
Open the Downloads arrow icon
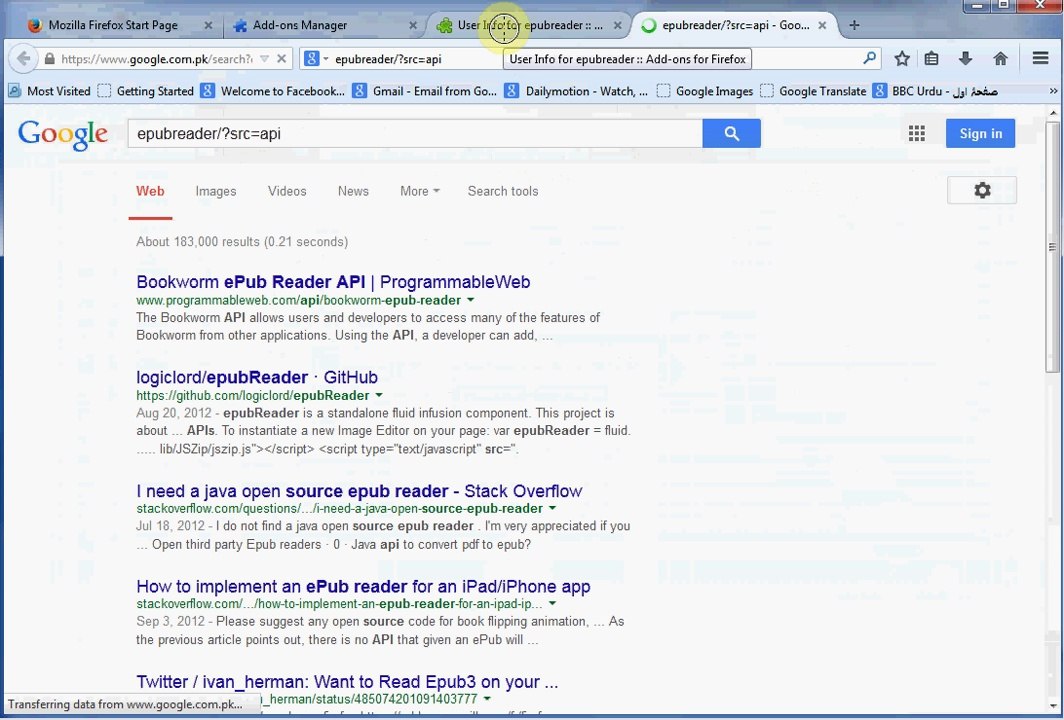(x=965, y=58)
